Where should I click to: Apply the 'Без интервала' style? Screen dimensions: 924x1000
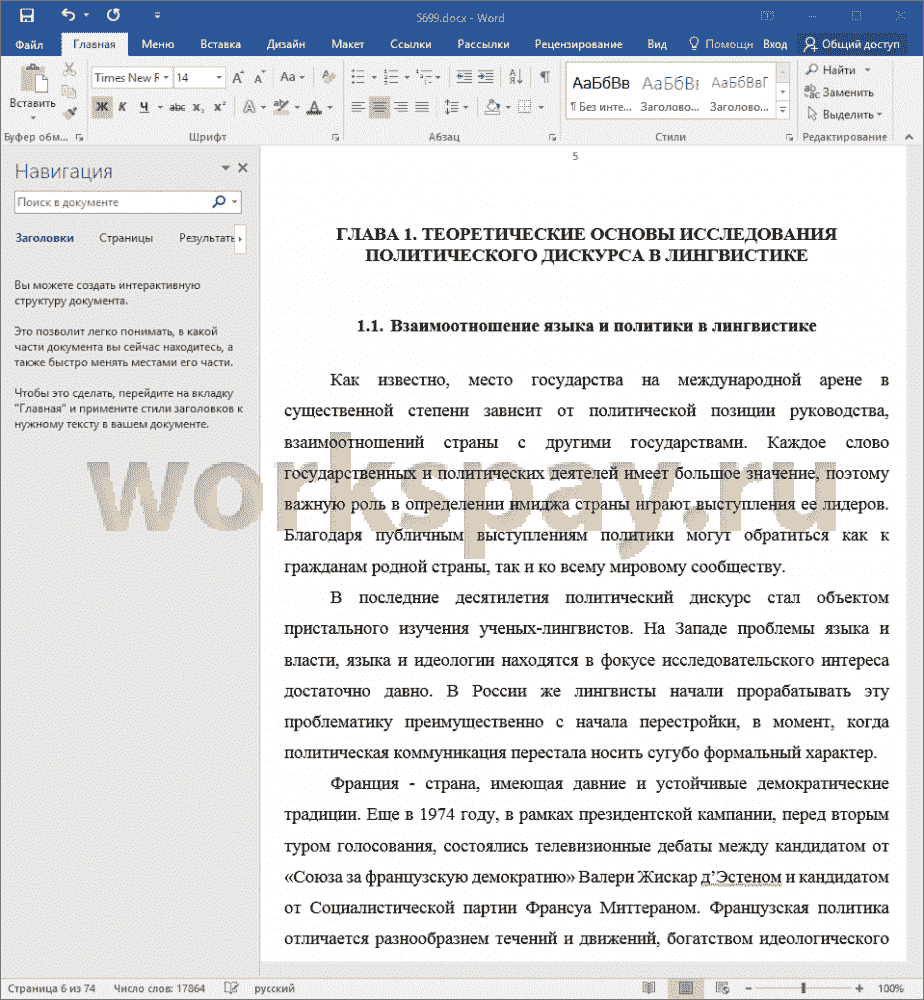coord(601,91)
